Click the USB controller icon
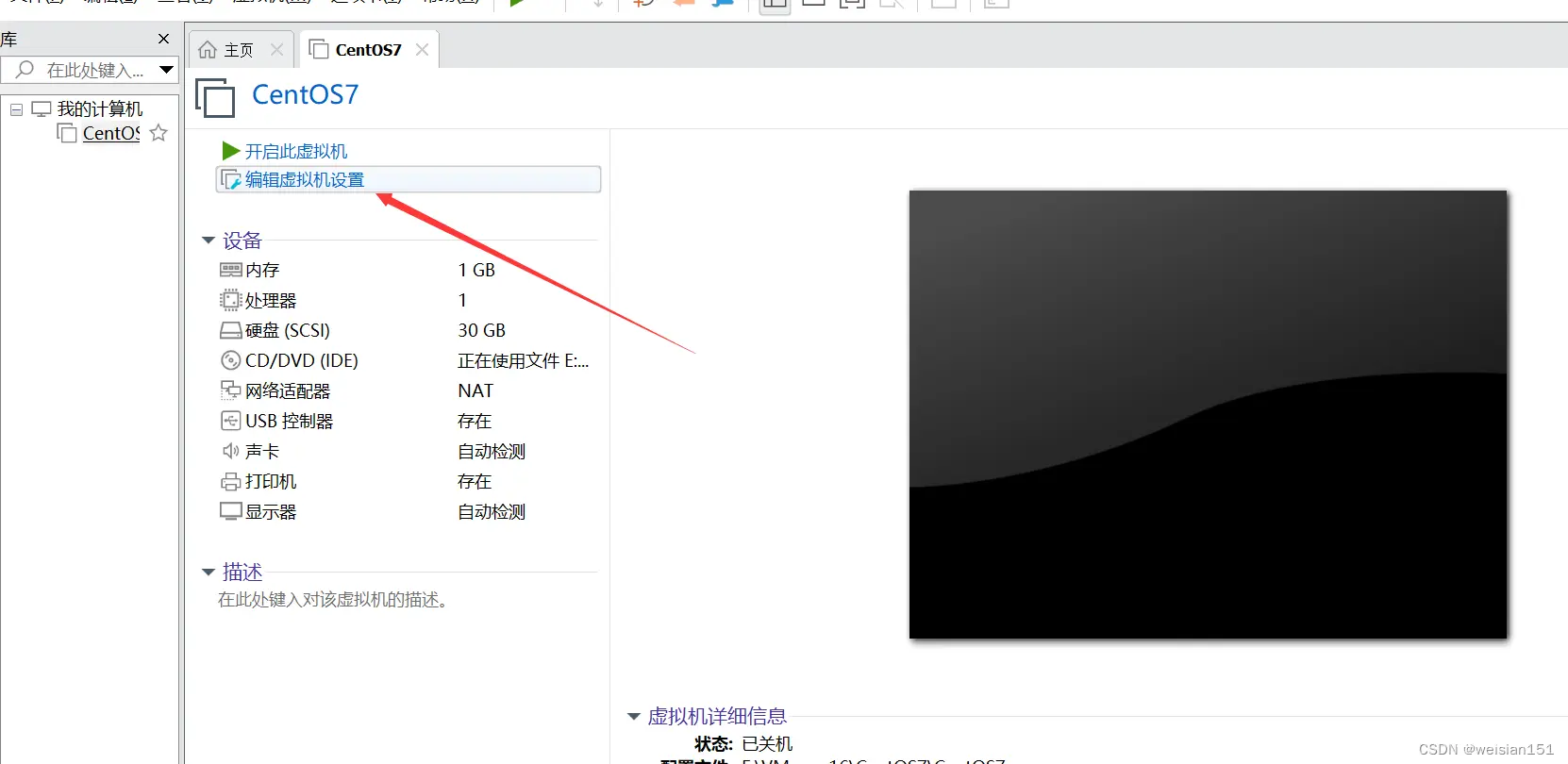1568x764 pixels. point(230,421)
